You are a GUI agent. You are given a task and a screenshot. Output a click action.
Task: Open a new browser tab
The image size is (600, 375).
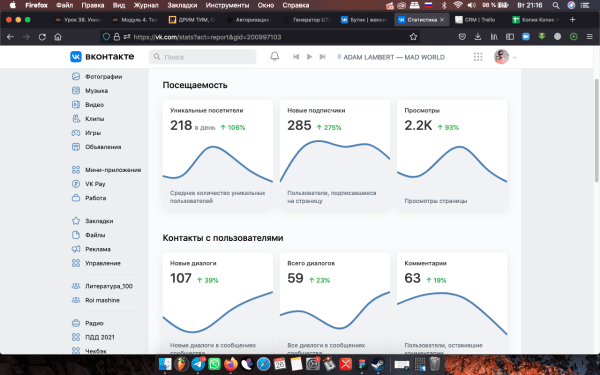tap(572, 20)
